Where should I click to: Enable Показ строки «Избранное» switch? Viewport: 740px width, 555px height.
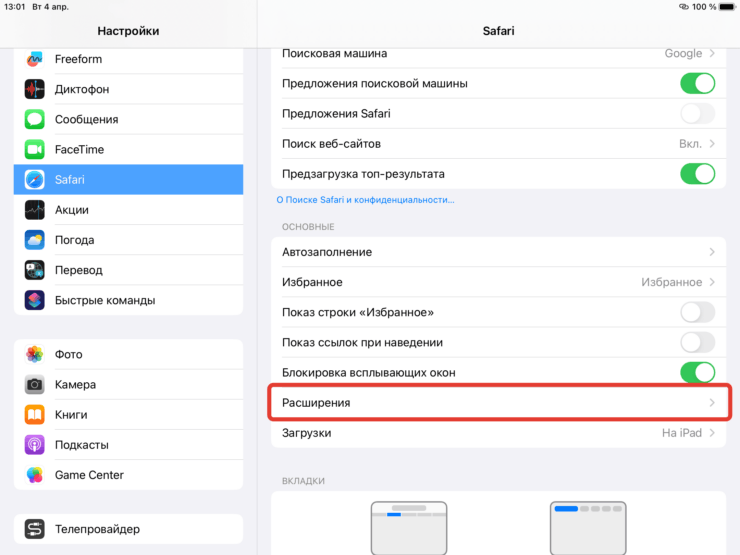pyautogui.click(x=698, y=312)
